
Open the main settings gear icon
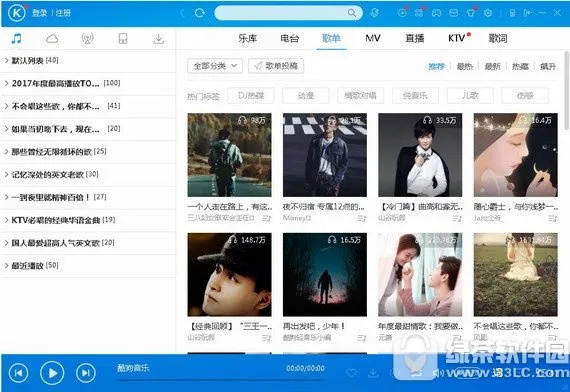coord(488,13)
